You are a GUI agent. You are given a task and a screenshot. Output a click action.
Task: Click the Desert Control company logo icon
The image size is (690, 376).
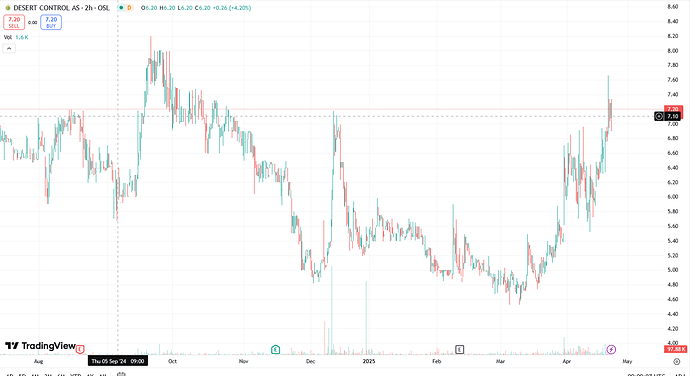7,8
